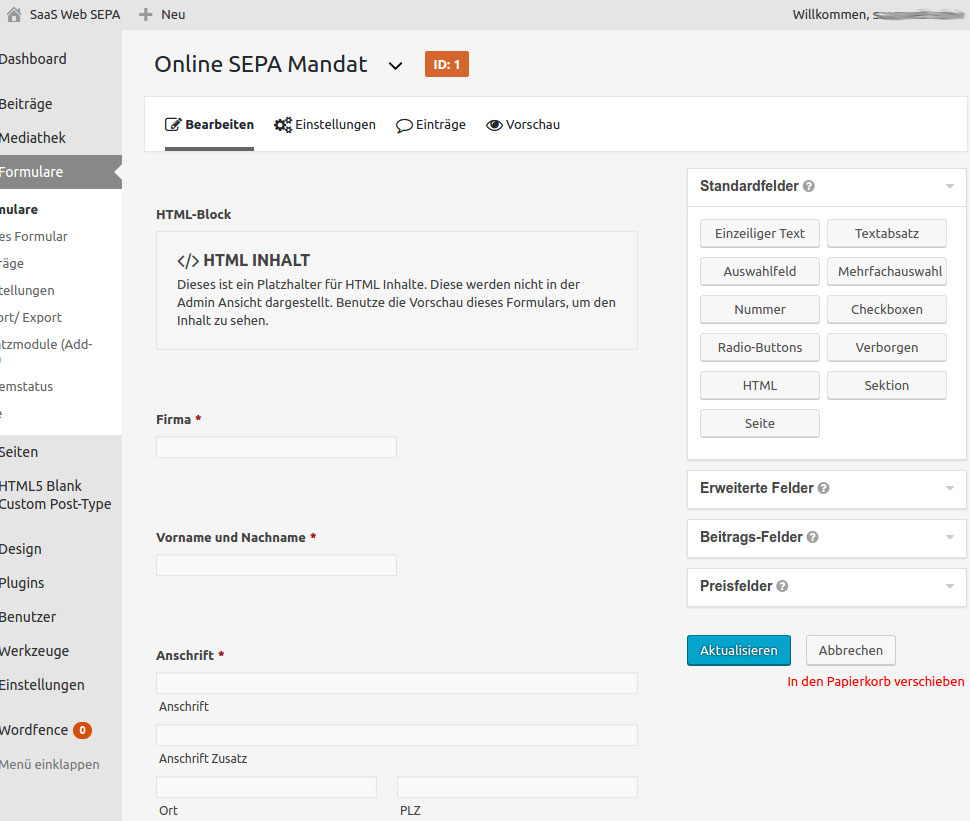Collapse the Standardfelder panel arrow
Screen dimensions: 970x821
950,186
